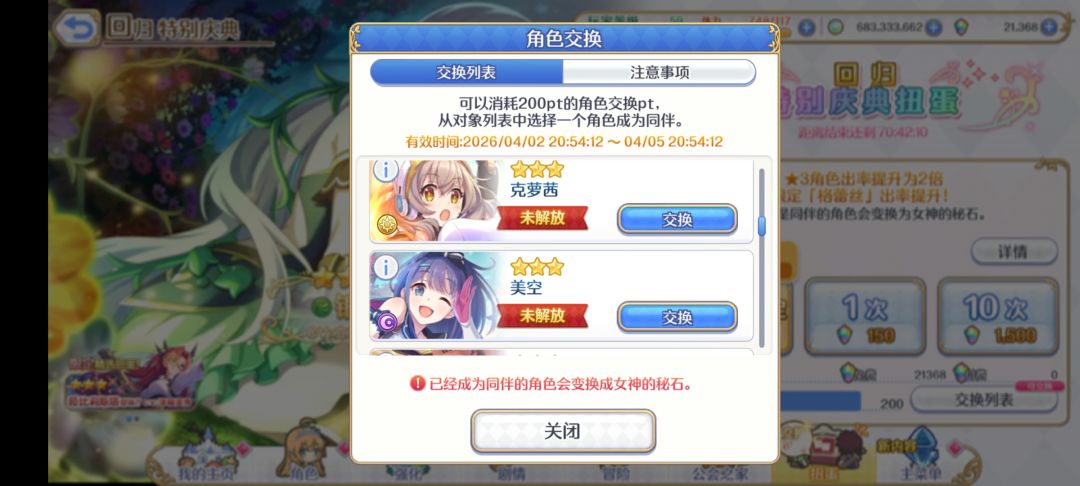This screenshot has width=1080, height=486.
Task: Exchange for character 克萝茜
Action: click(677, 220)
